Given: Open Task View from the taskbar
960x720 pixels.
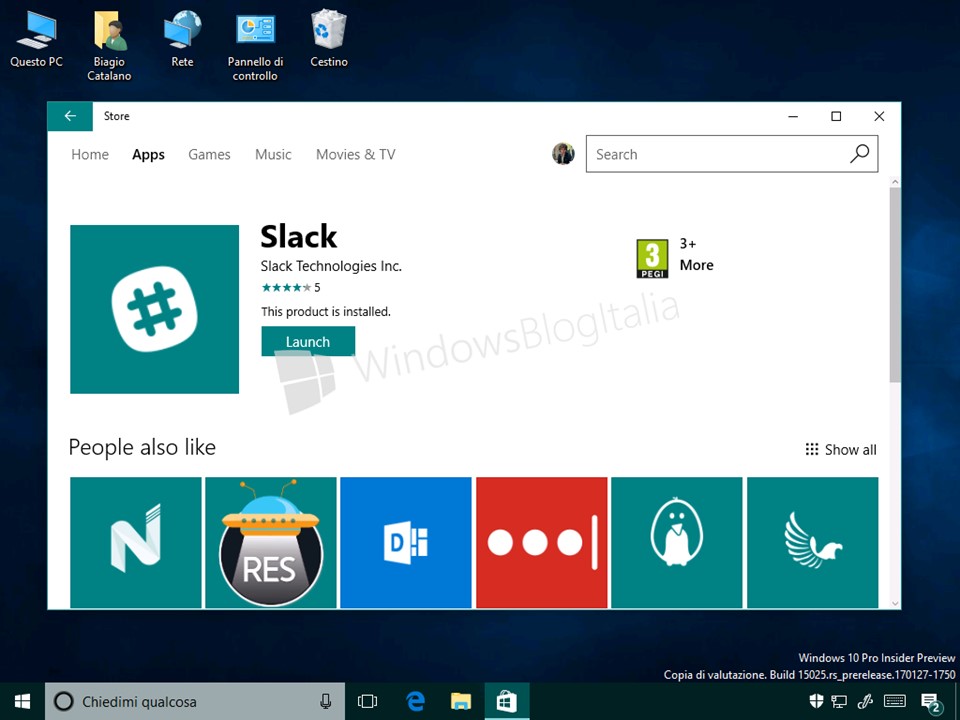Looking at the screenshot, I should (367, 702).
